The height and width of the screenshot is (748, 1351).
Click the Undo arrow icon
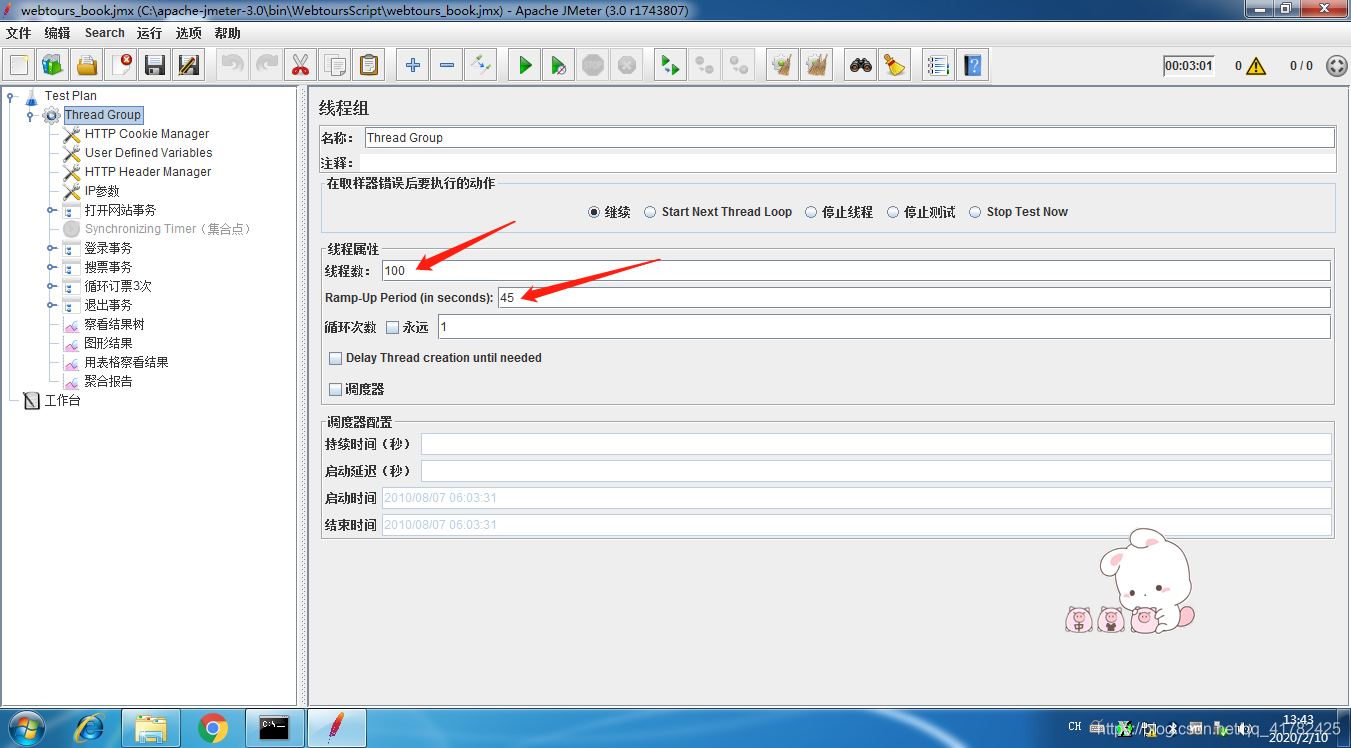pyautogui.click(x=233, y=66)
